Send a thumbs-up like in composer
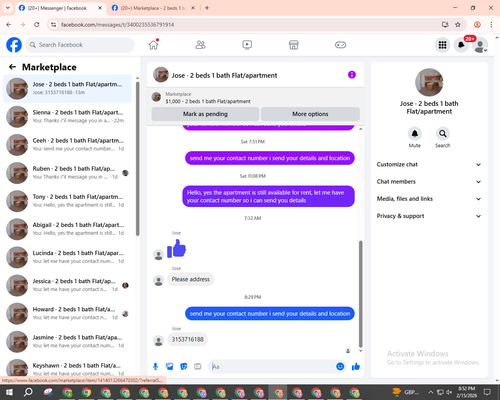The height and width of the screenshot is (400, 500). pos(356,367)
